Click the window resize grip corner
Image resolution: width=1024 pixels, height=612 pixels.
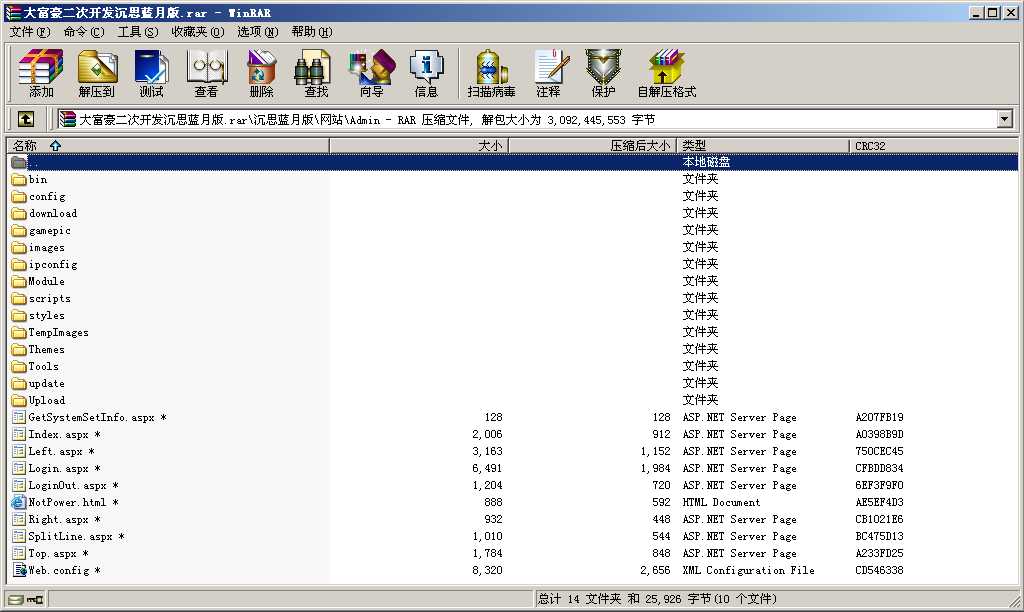tap(1014, 600)
